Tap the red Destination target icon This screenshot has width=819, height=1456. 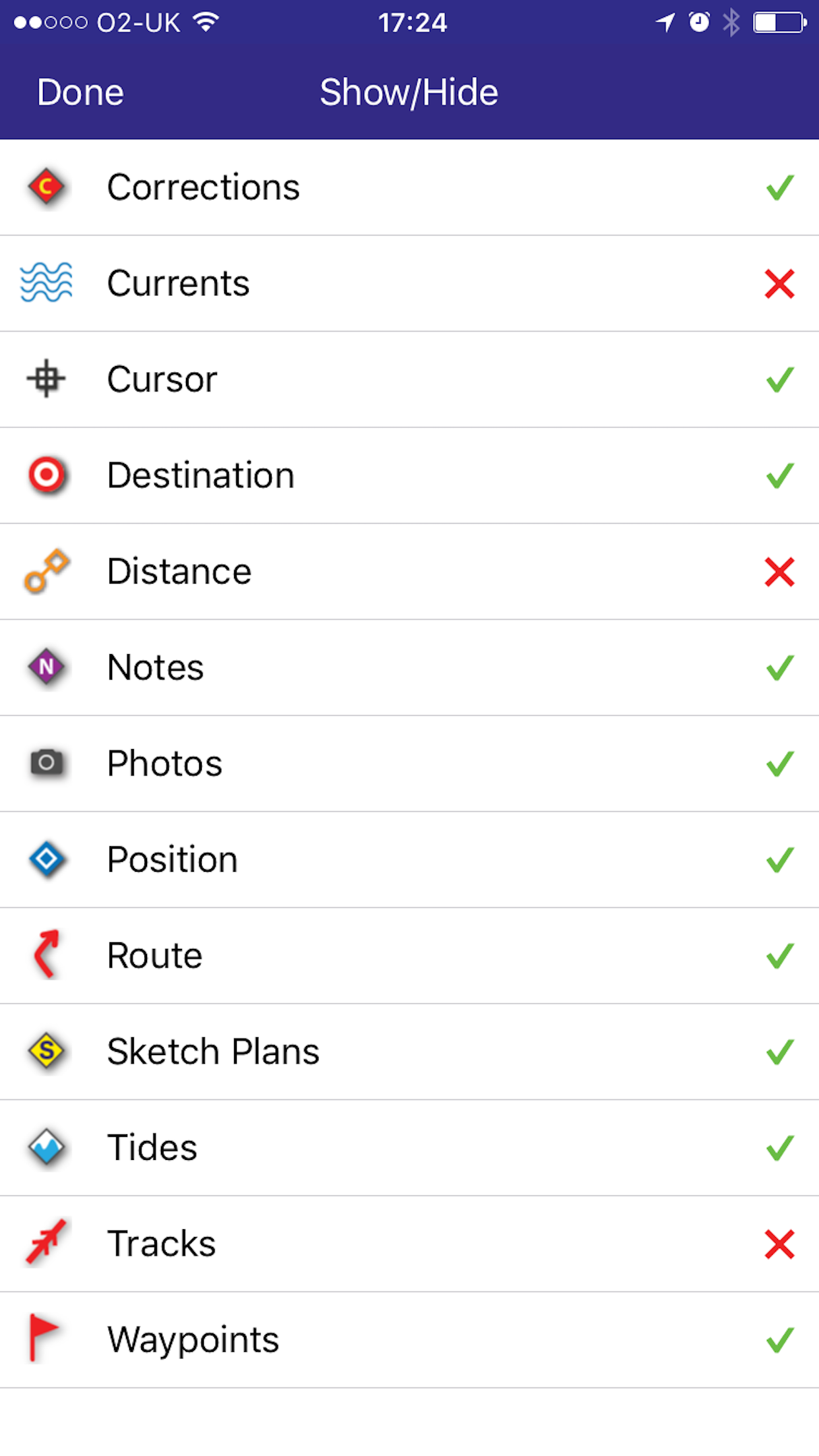tap(46, 475)
